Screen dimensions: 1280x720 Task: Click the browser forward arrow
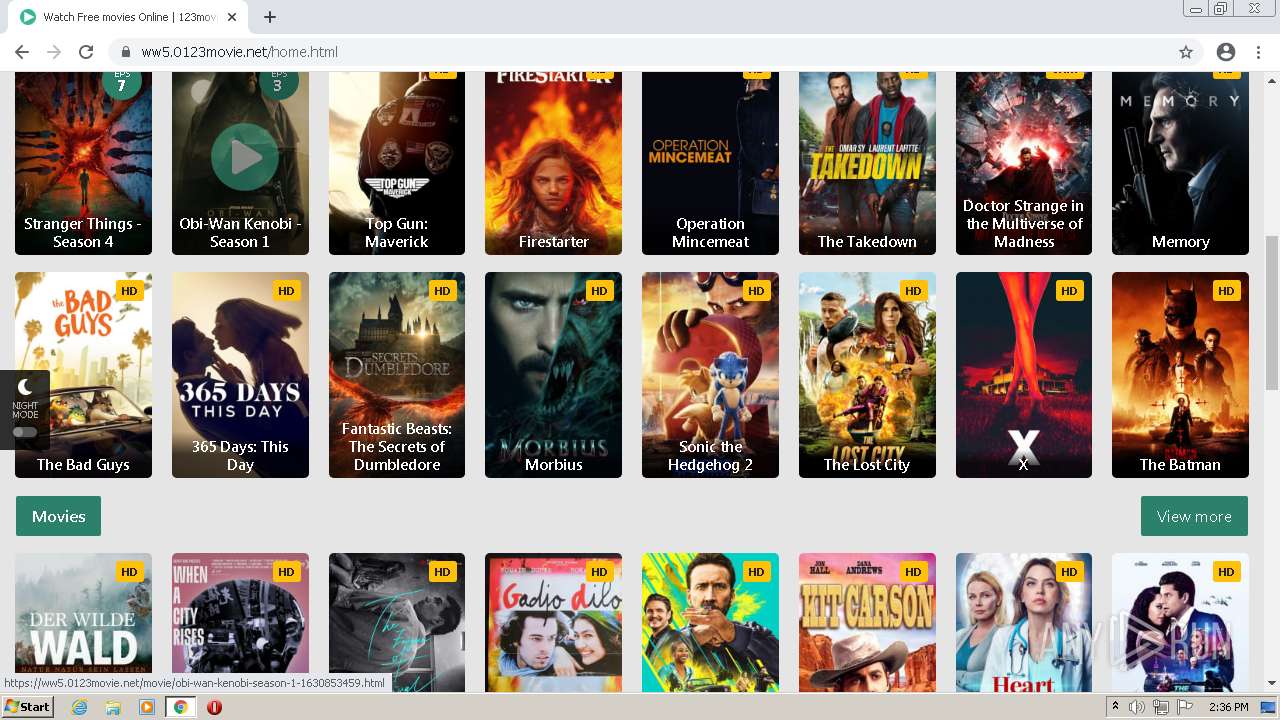tap(54, 52)
